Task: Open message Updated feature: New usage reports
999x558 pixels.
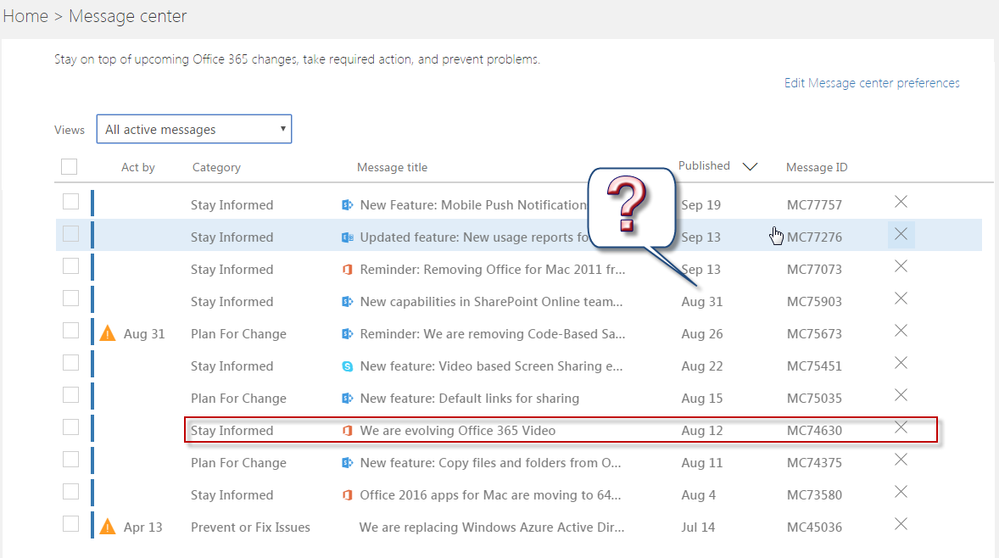Action: point(475,237)
